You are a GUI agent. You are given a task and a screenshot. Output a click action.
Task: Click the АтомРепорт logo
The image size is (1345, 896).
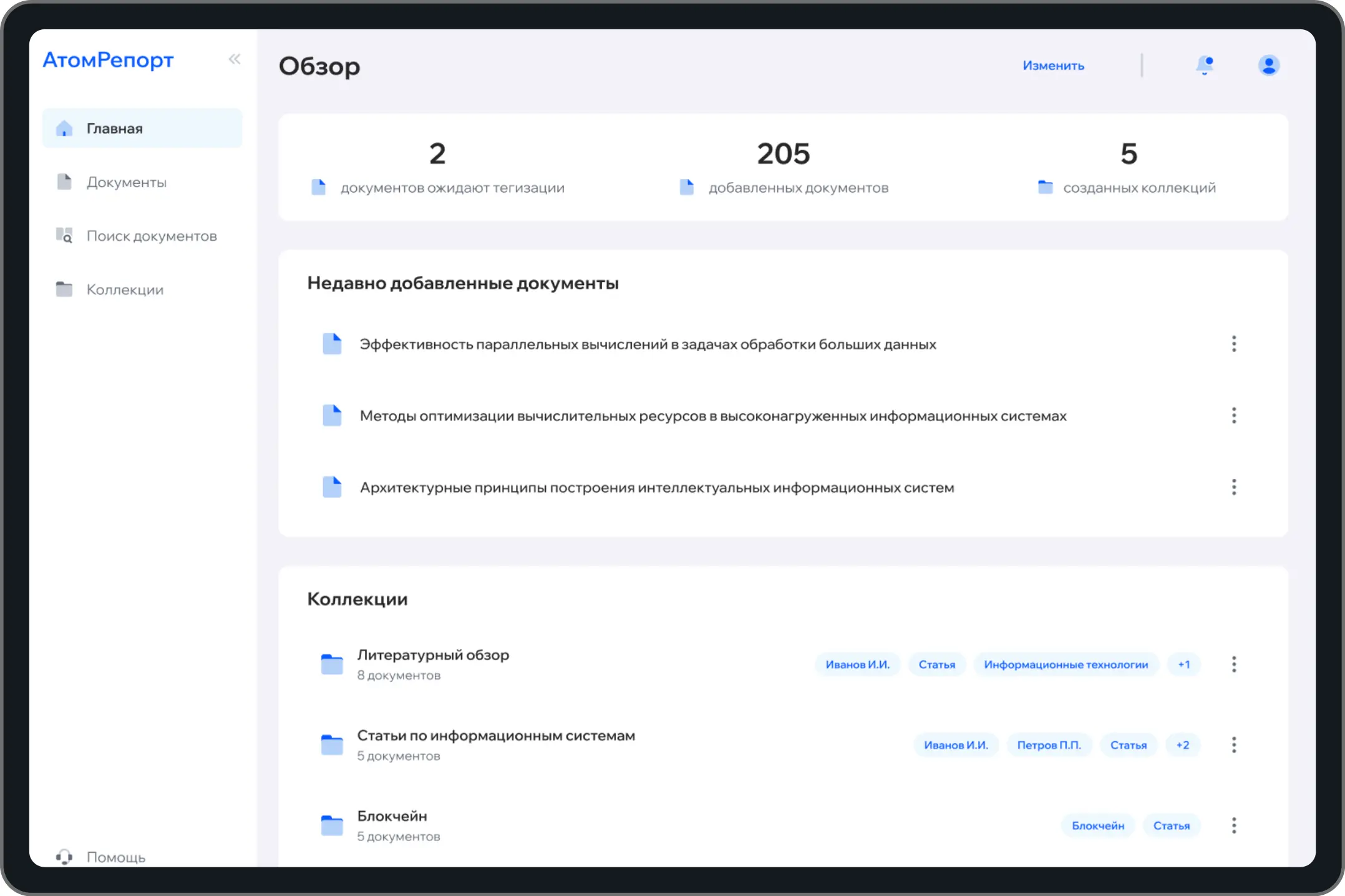coord(109,60)
